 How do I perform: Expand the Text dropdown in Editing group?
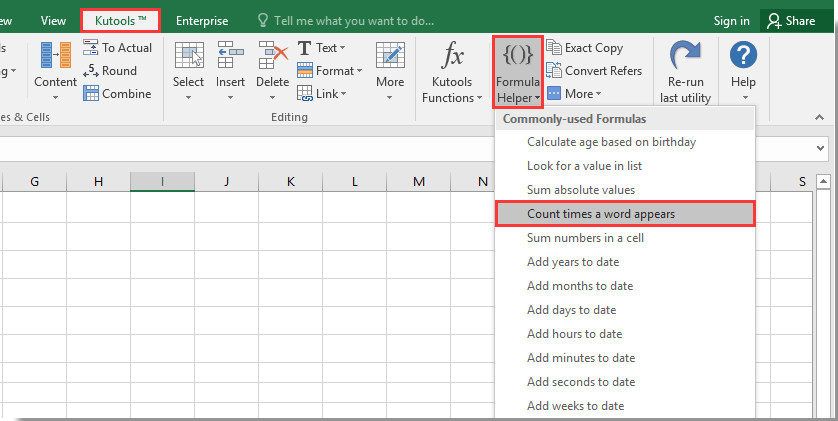[321, 48]
